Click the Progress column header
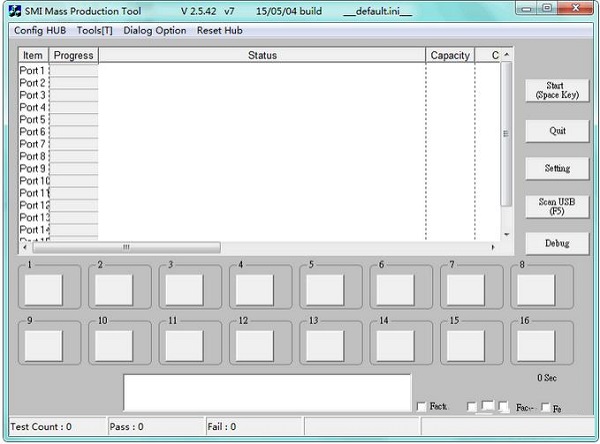The height and width of the screenshot is (444, 600). 73,56
